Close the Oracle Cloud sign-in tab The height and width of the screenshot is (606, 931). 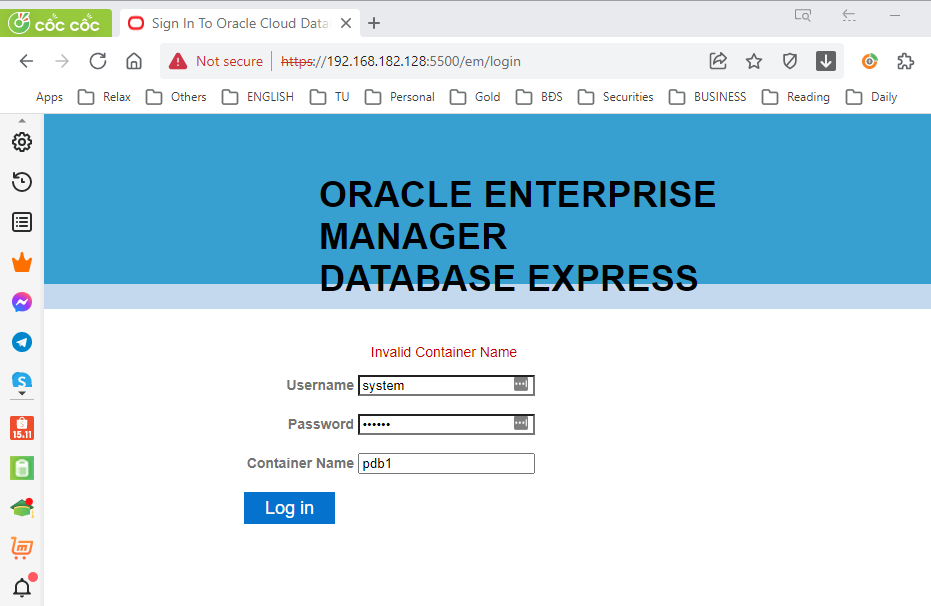tap(346, 23)
